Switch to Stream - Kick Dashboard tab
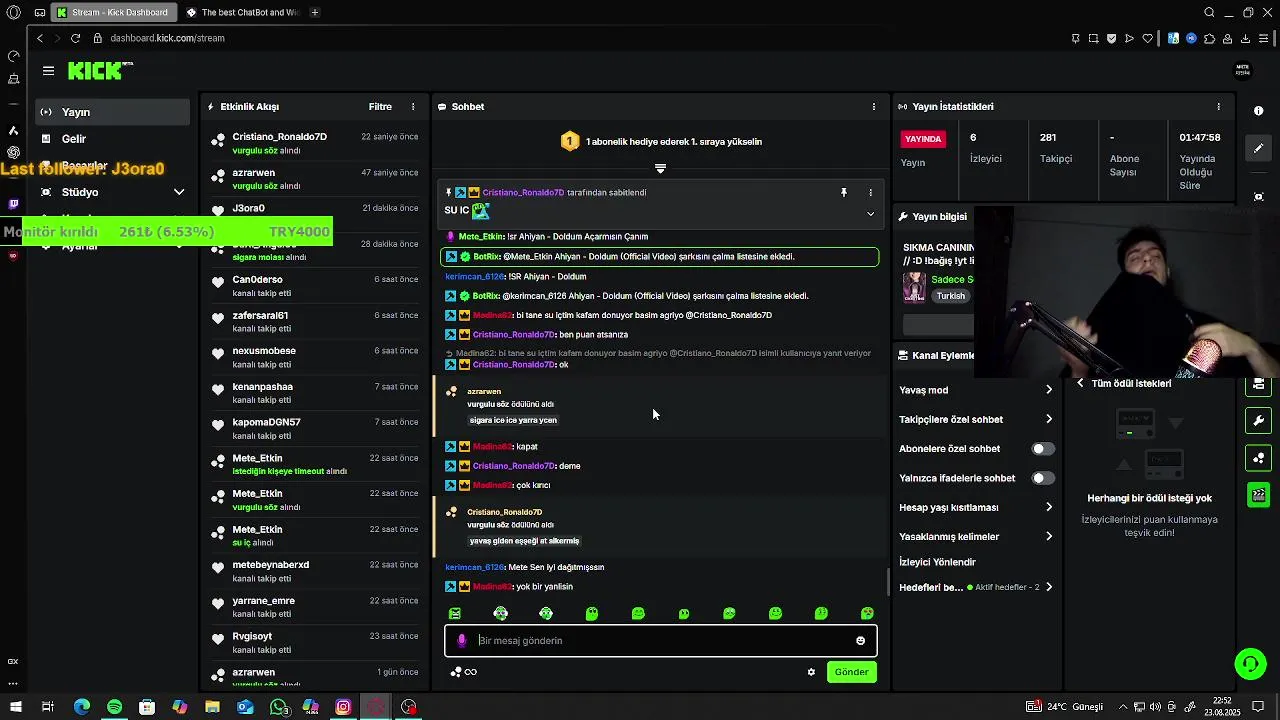Image resolution: width=1280 pixels, height=720 pixels. tap(113, 12)
